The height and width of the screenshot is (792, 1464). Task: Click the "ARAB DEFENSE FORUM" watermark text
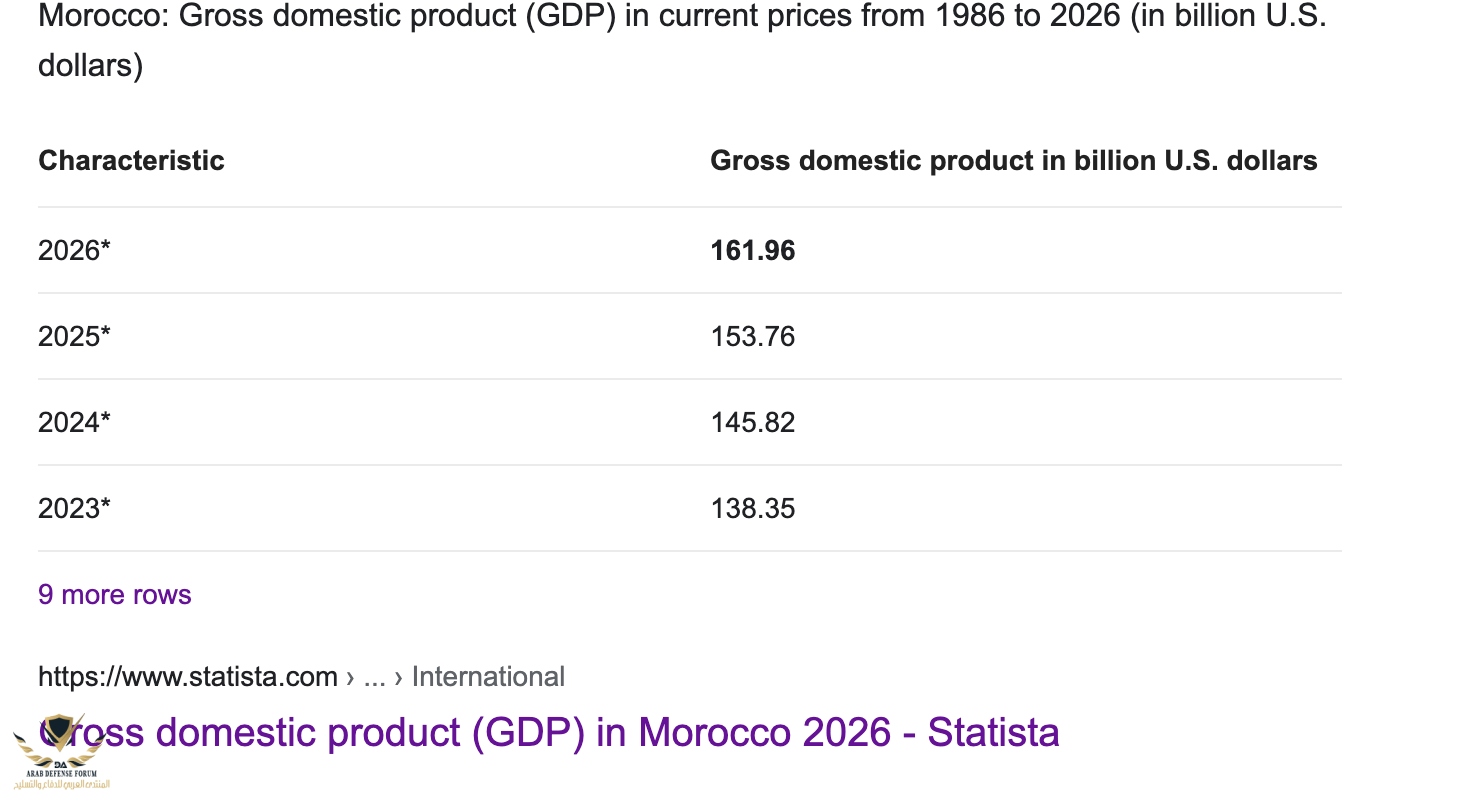tap(61, 774)
